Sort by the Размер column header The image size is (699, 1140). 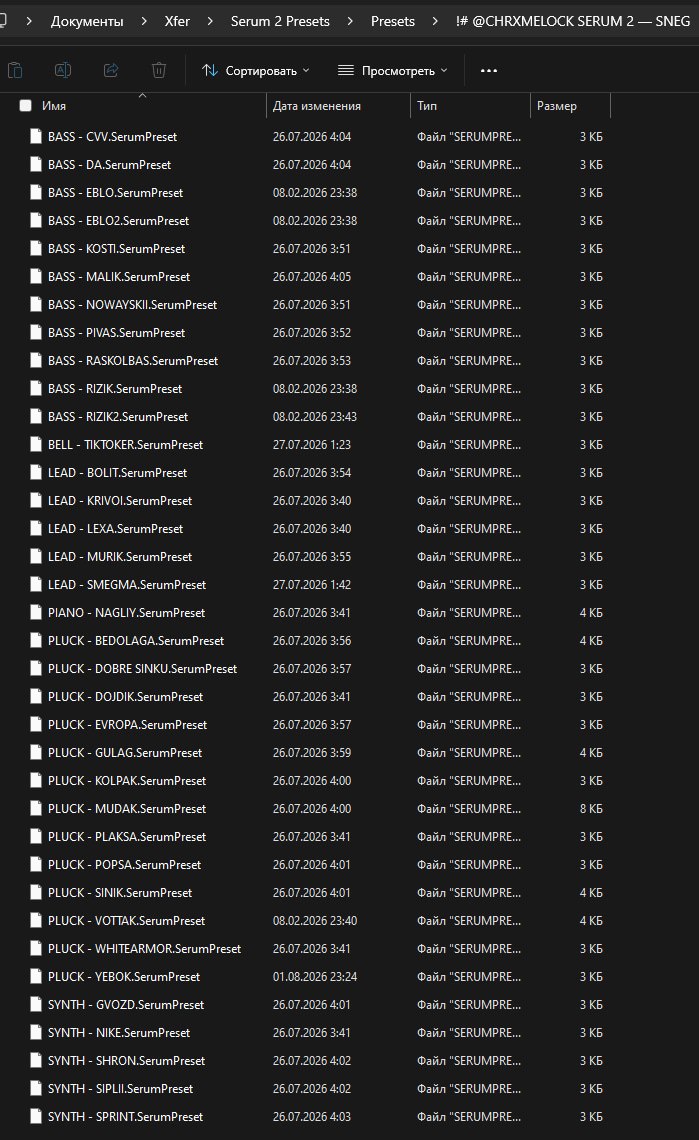tap(556, 105)
